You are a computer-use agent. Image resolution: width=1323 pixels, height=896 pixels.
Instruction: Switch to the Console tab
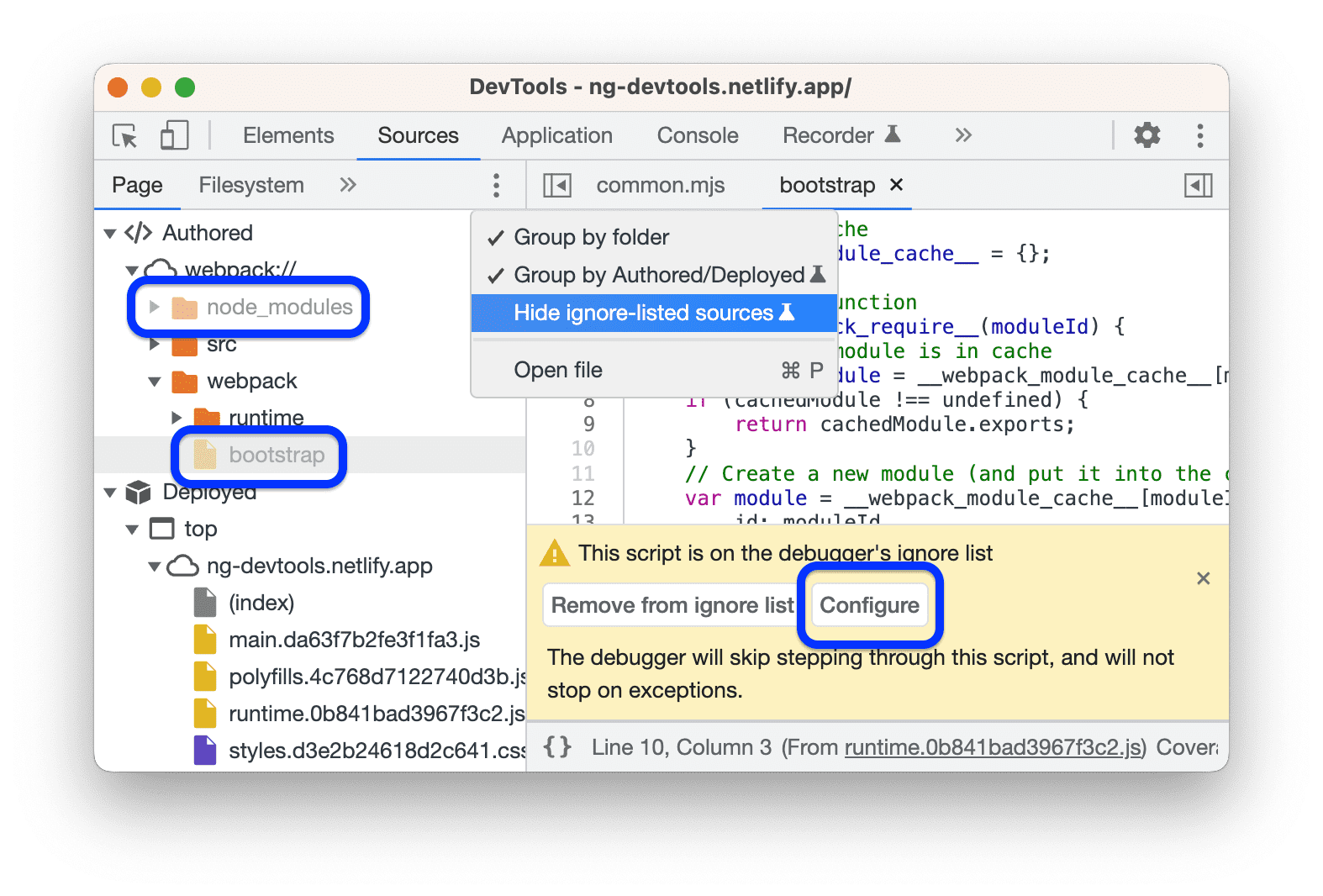697,135
